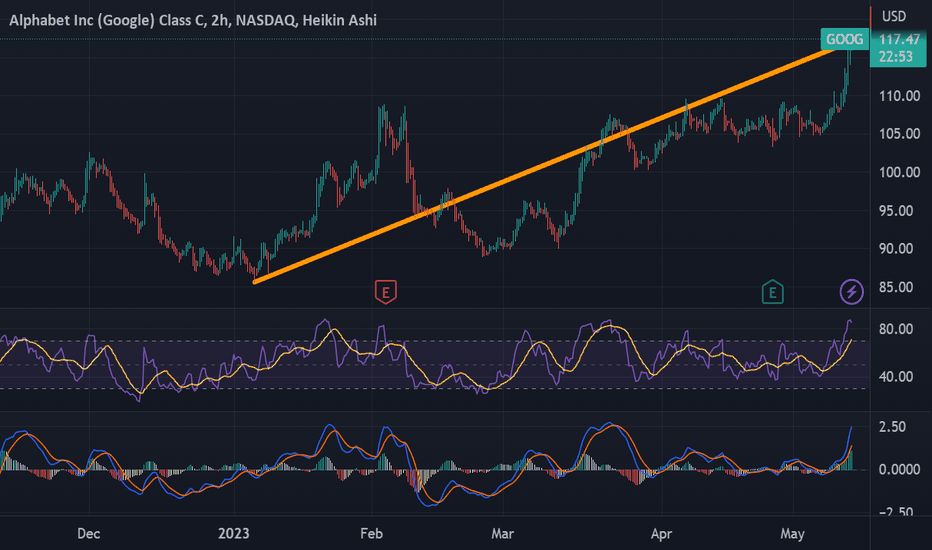This screenshot has width=932, height=550.
Task: Click the 85.00 price axis label
Action: click(x=896, y=287)
